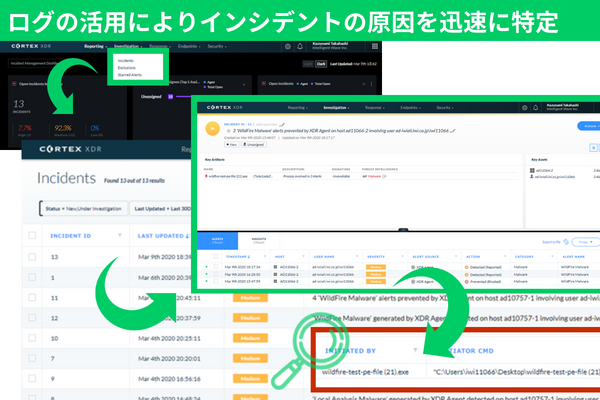Open notifications bell in dark dashboard header

click(300, 46)
